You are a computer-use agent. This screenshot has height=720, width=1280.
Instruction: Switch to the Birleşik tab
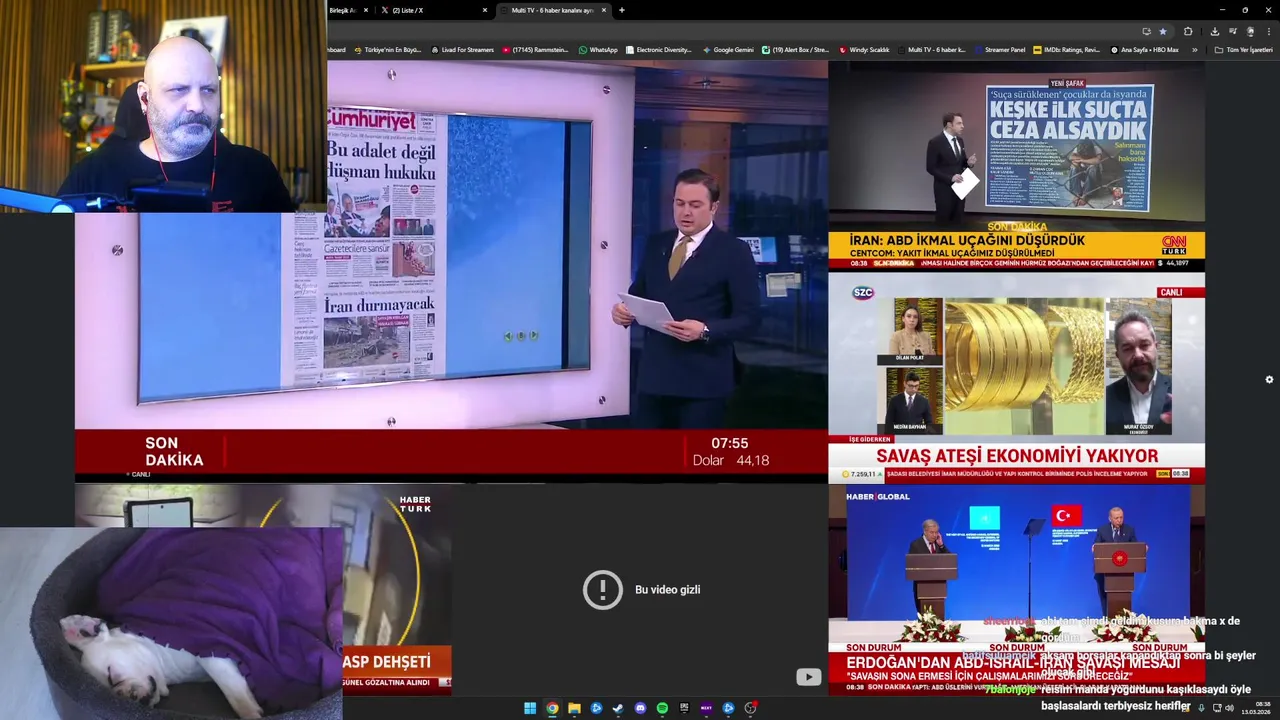(x=351, y=10)
